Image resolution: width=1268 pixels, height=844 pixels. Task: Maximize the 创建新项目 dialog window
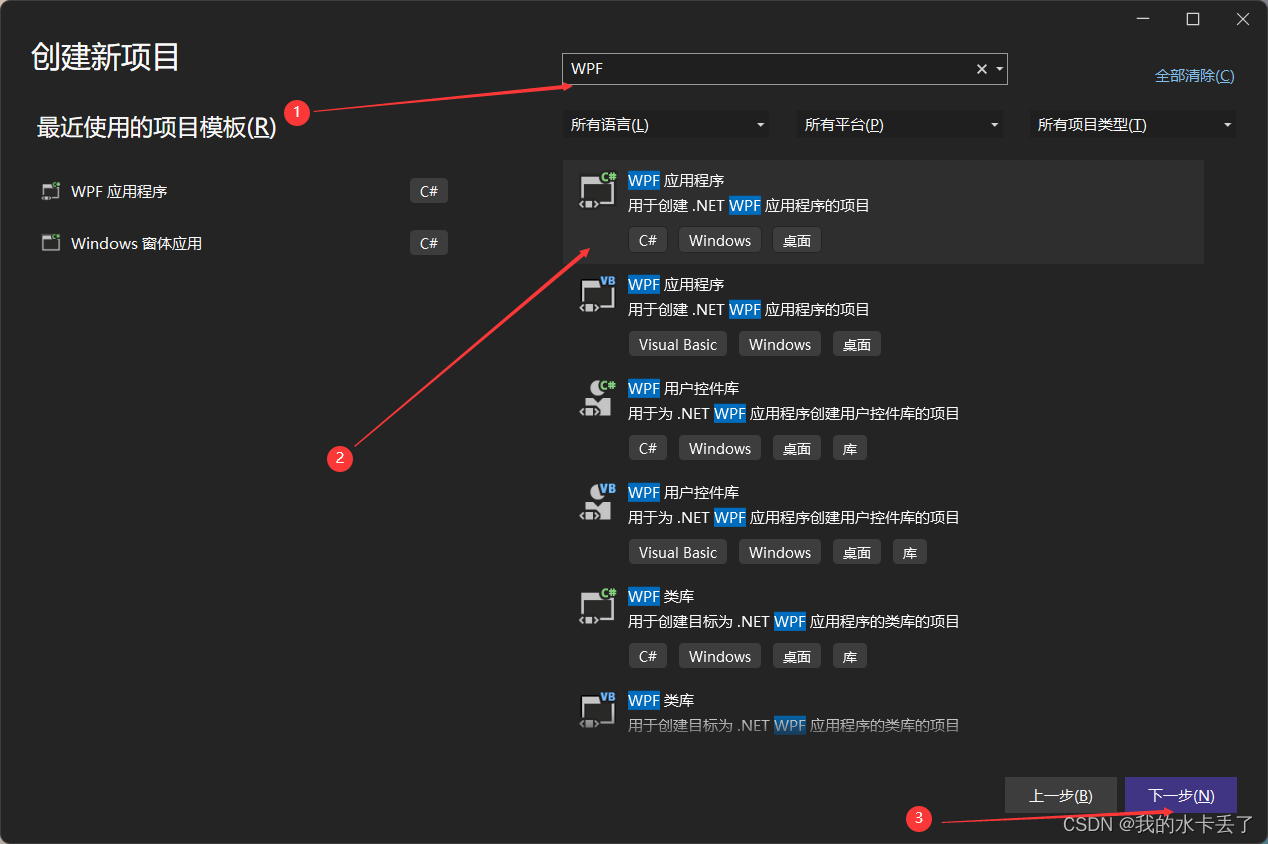point(1193,19)
